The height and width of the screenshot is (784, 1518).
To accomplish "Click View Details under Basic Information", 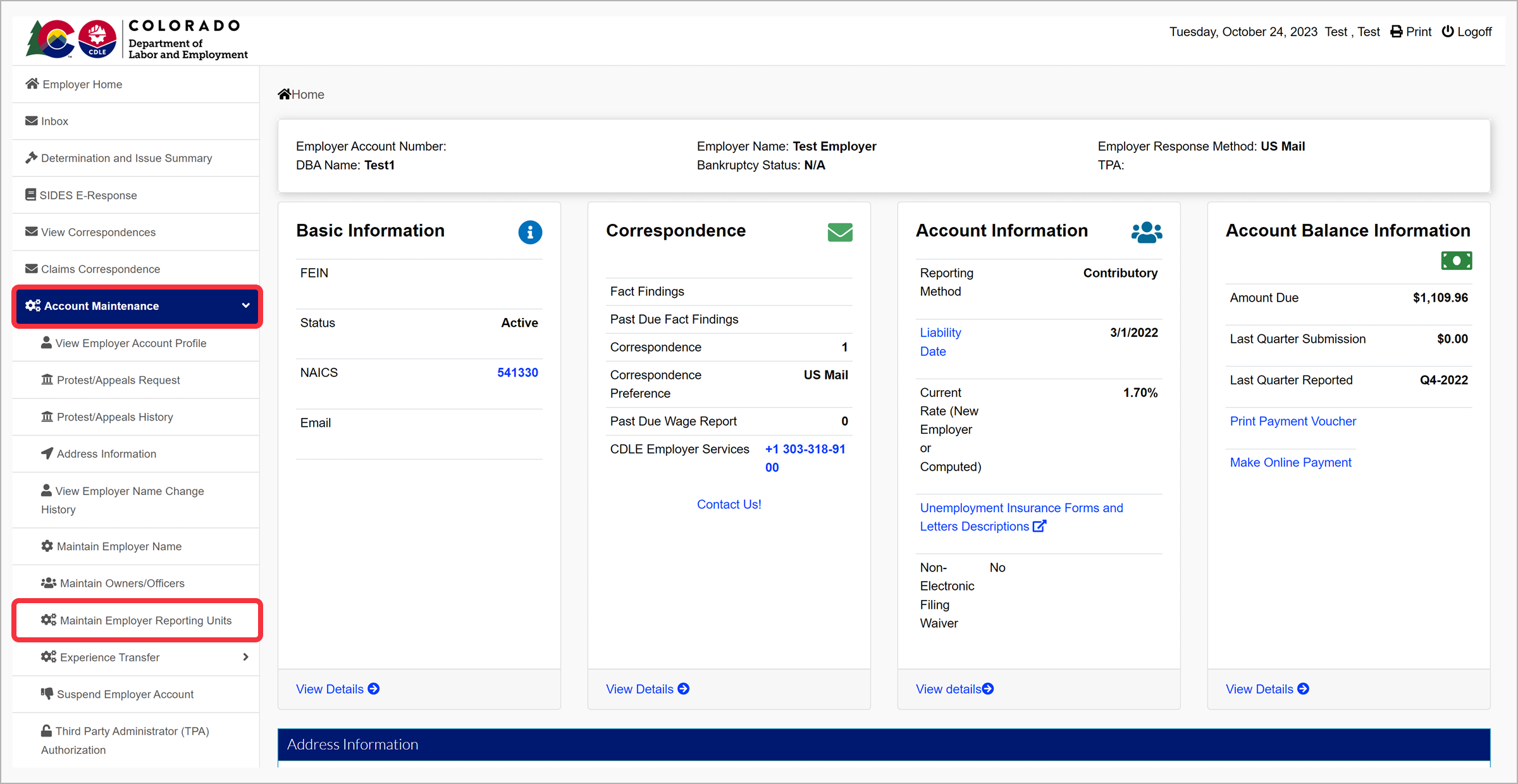I will (x=338, y=689).
